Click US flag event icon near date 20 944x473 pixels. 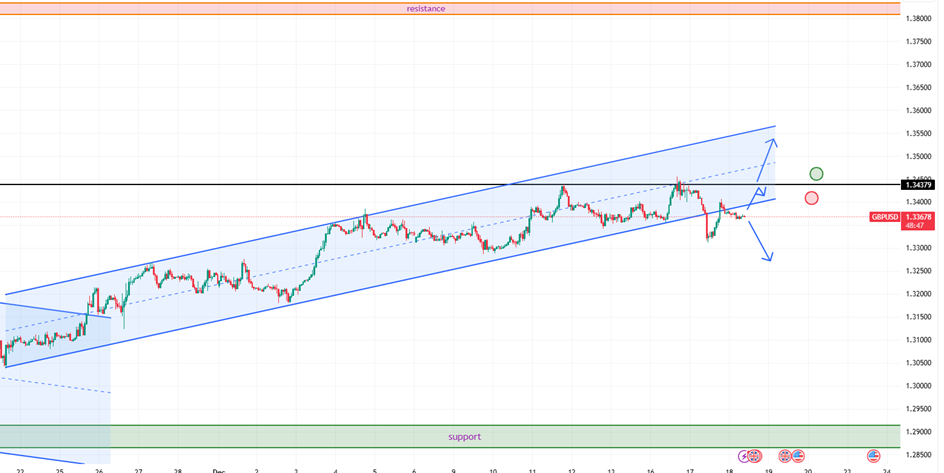[798, 456]
